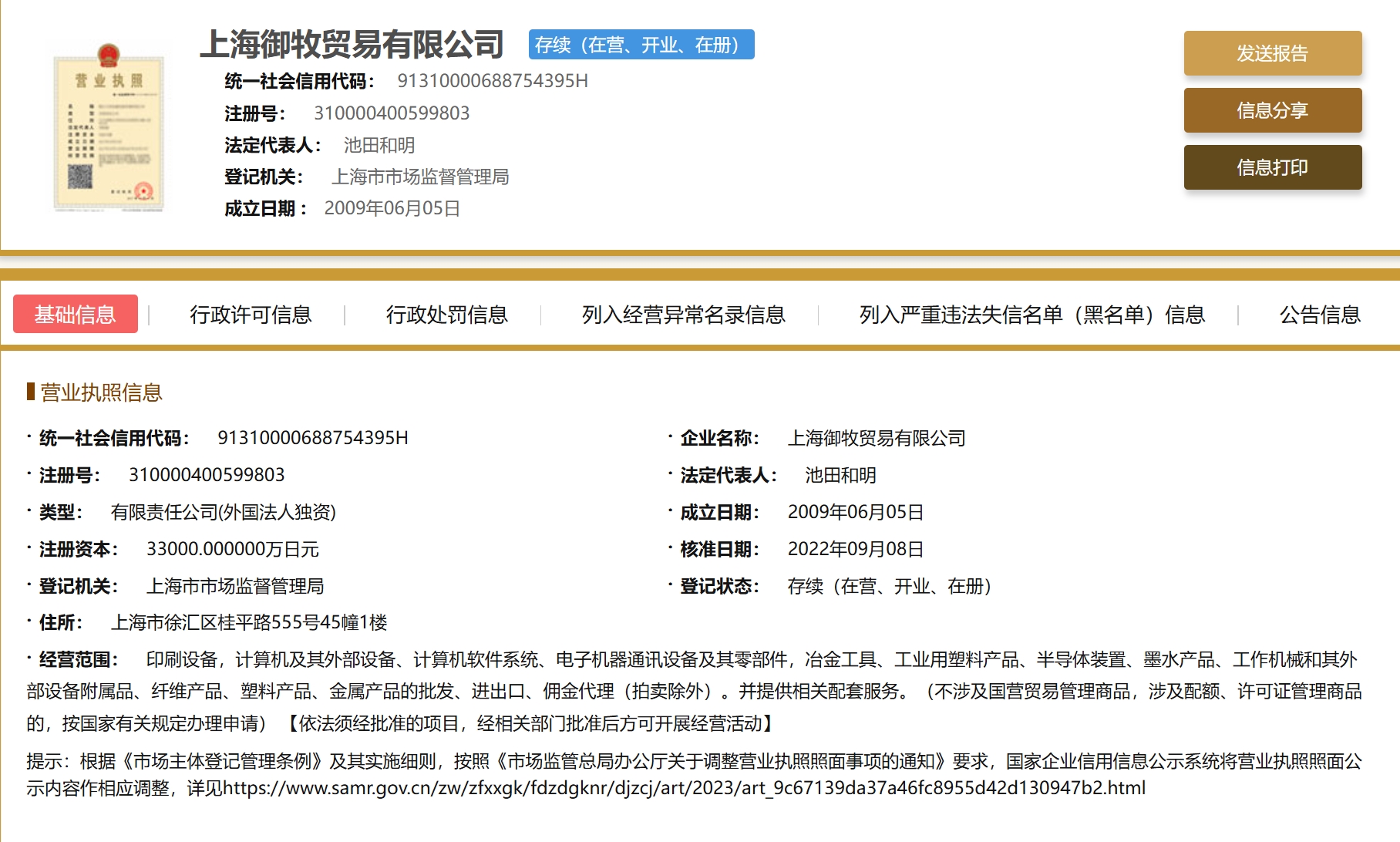Click address 上海市徐汇区桂平路555号45幢1楼
1400x842 pixels.
pyautogui.click(x=249, y=622)
